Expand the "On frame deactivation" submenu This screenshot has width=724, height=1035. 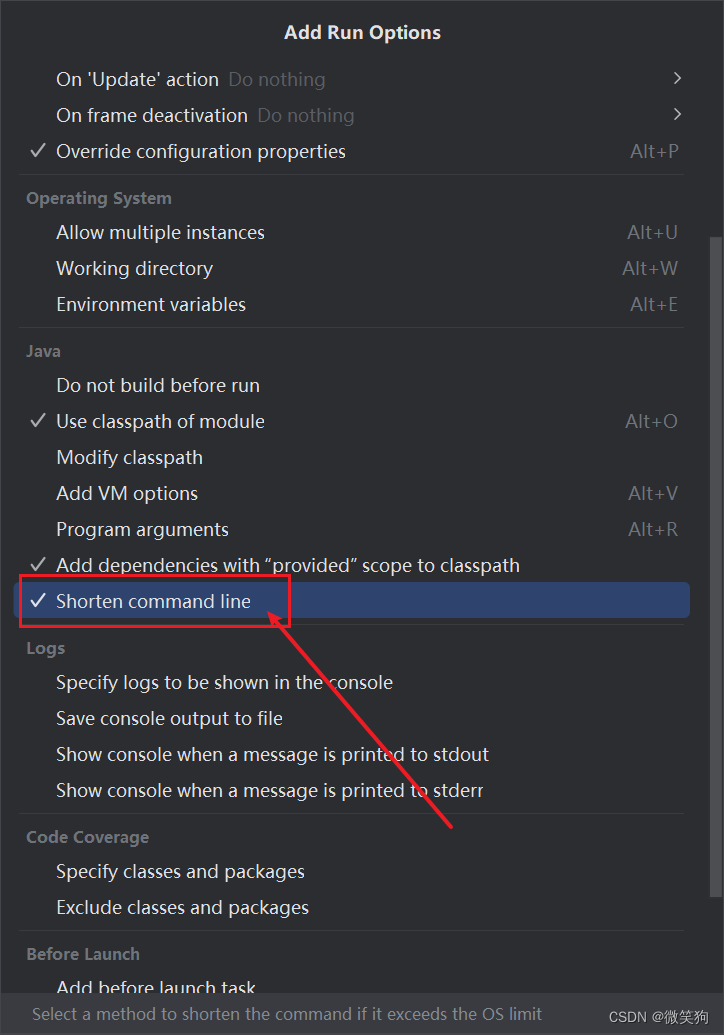click(x=152, y=115)
